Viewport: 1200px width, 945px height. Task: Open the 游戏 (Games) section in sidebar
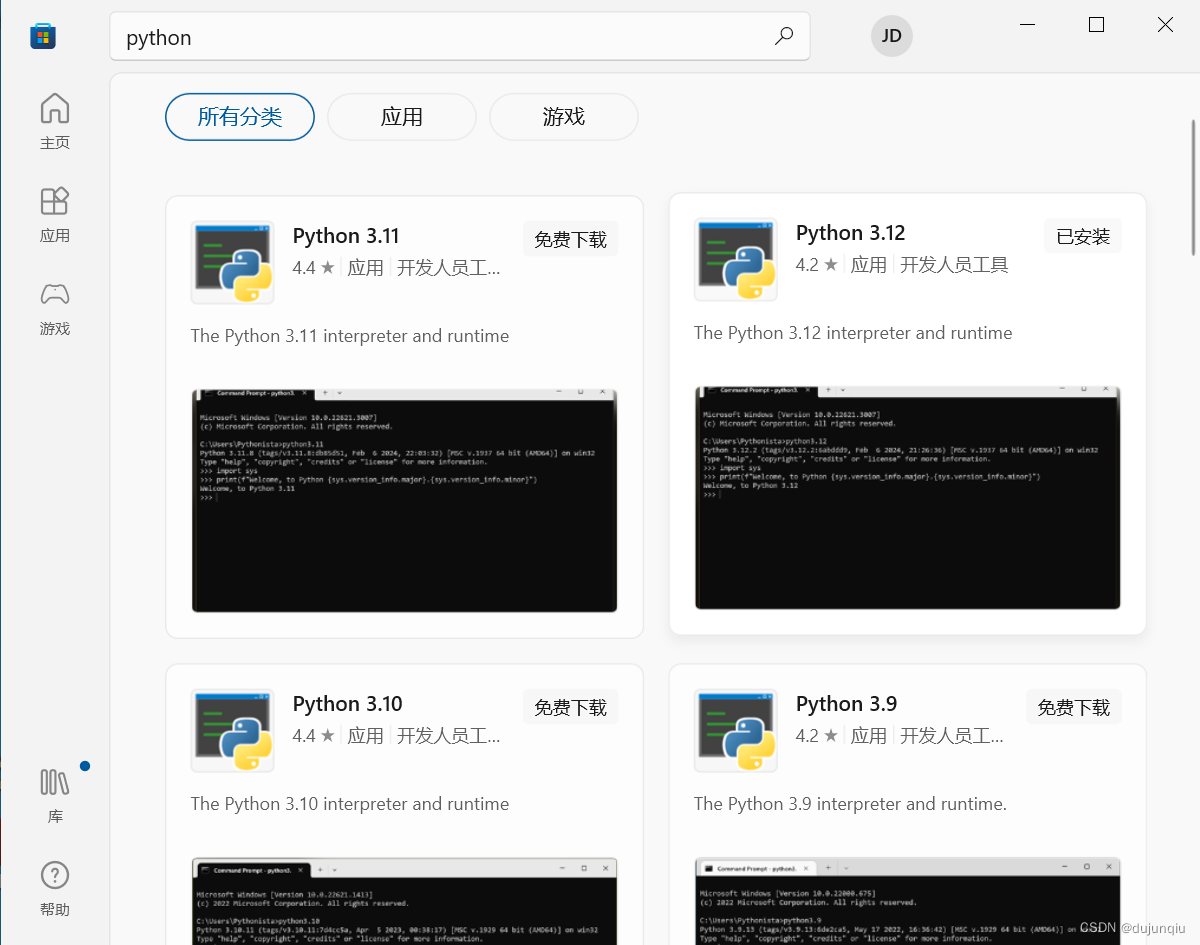[54, 307]
